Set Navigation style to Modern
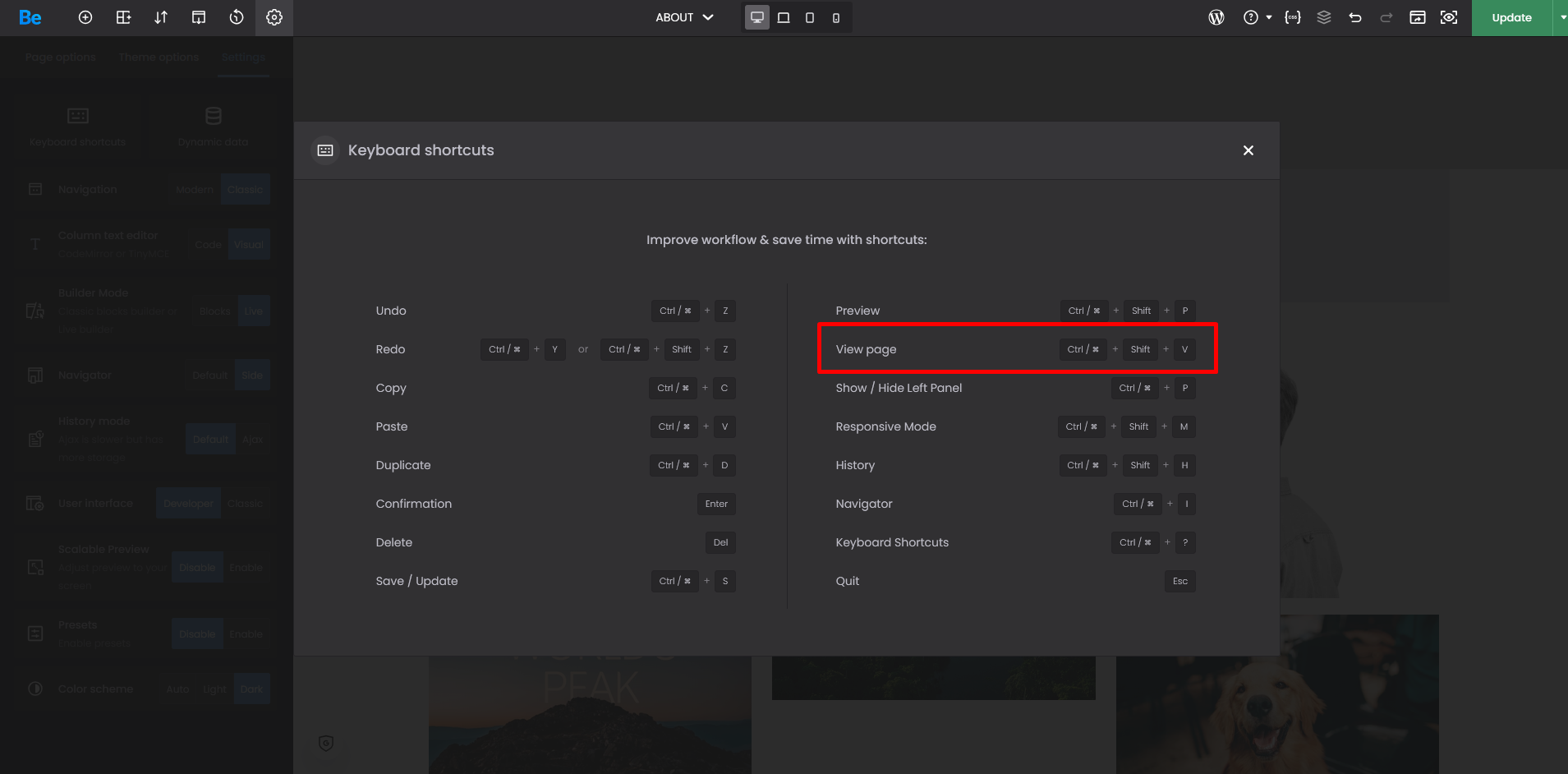Screen dimensions: 1568x774 (x=195, y=190)
